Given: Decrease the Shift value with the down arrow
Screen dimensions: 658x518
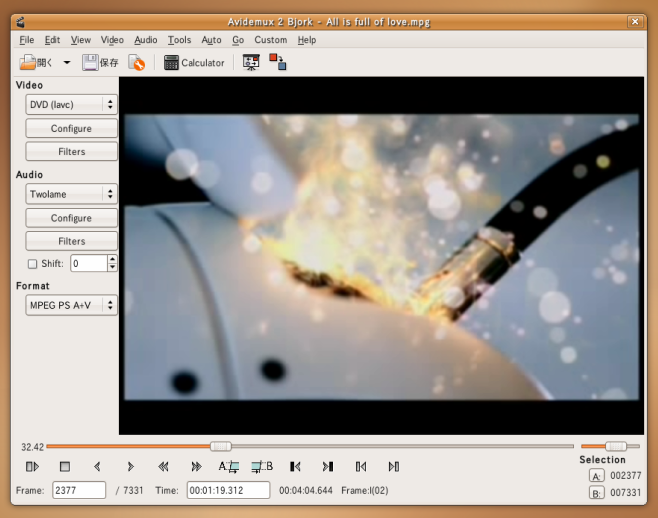Looking at the screenshot, I should click(x=112, y=268).
